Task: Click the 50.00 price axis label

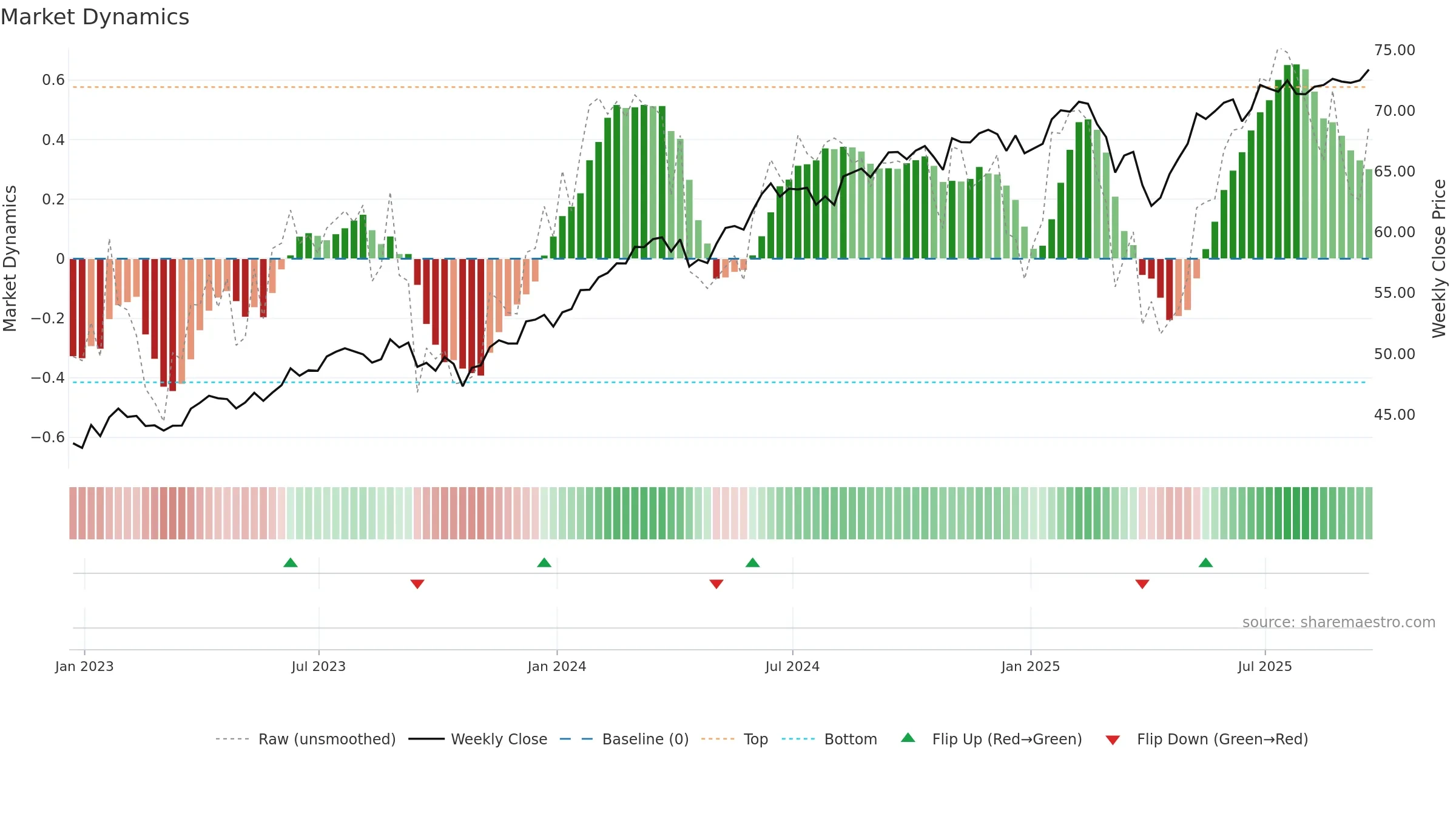Action: pyautogui.click(x=1395, y=354)
